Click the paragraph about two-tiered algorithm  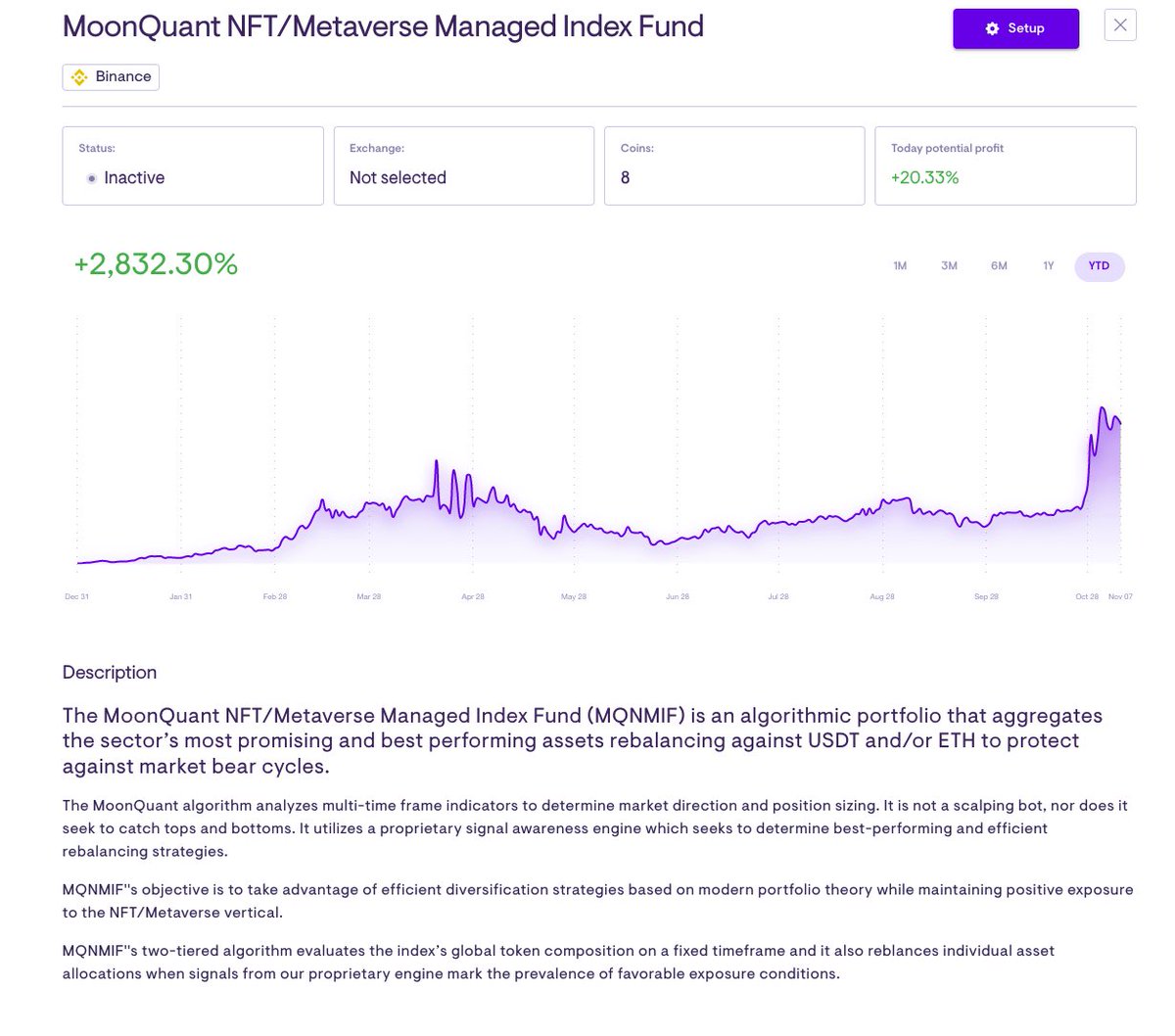tap(558, 962)
